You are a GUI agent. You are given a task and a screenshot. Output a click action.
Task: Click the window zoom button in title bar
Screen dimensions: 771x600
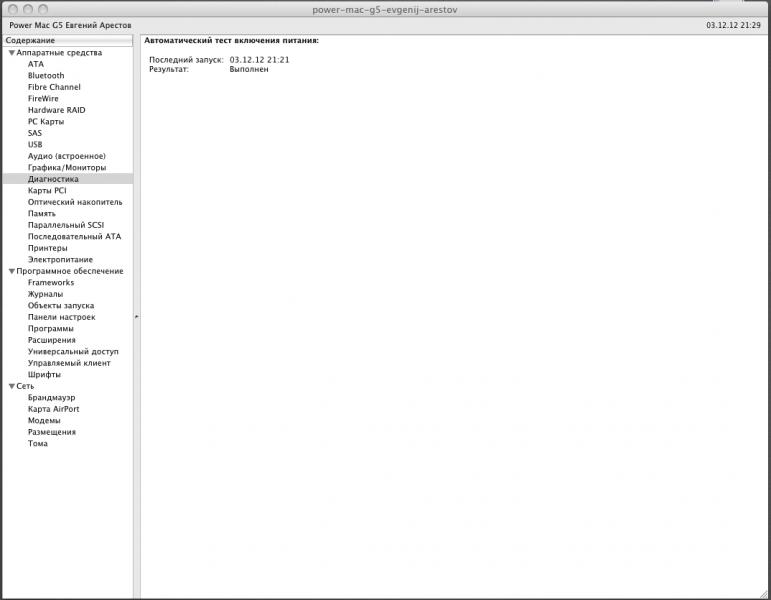43,9
